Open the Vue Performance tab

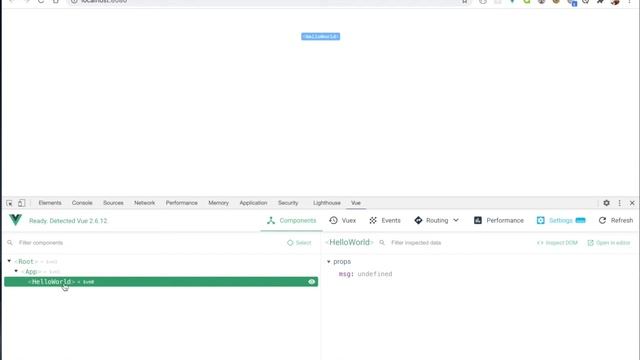498,220
